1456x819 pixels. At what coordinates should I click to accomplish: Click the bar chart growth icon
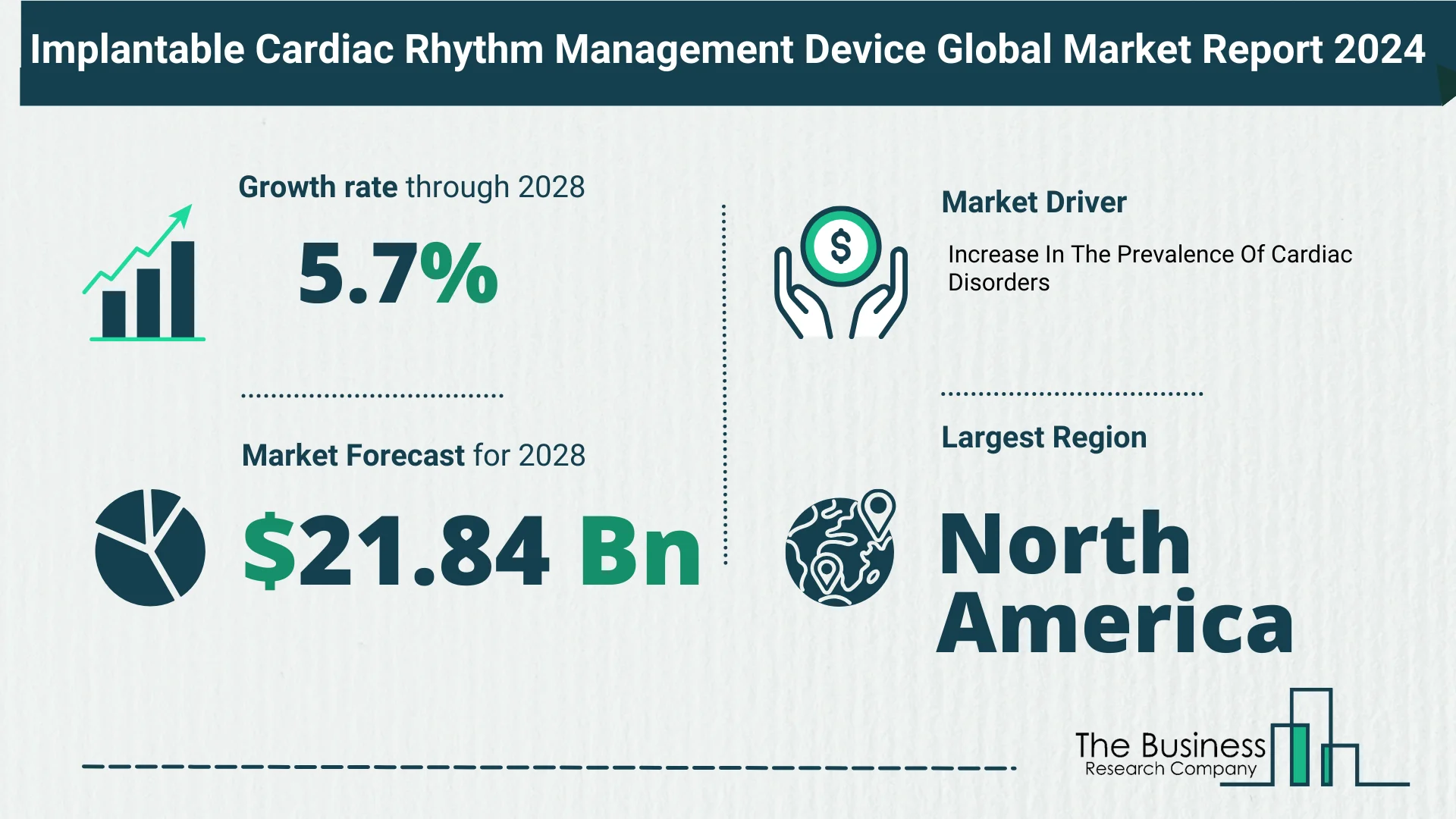(x=143, y=272)
